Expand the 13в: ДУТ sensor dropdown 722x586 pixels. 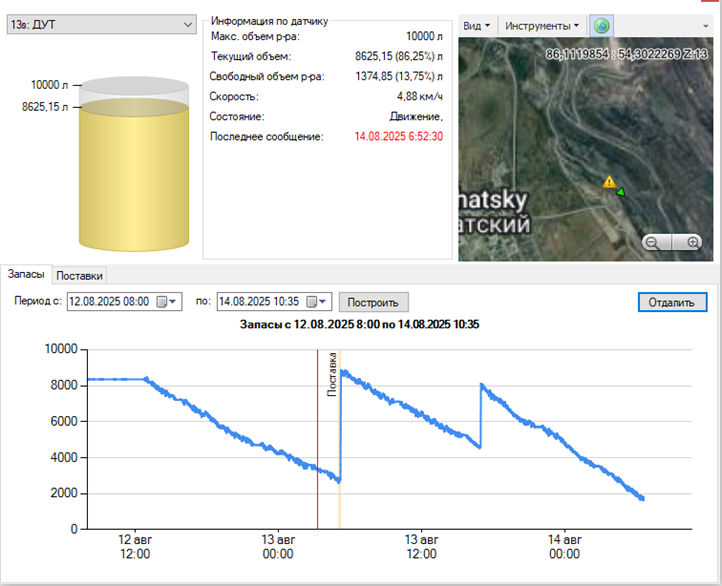187,24
